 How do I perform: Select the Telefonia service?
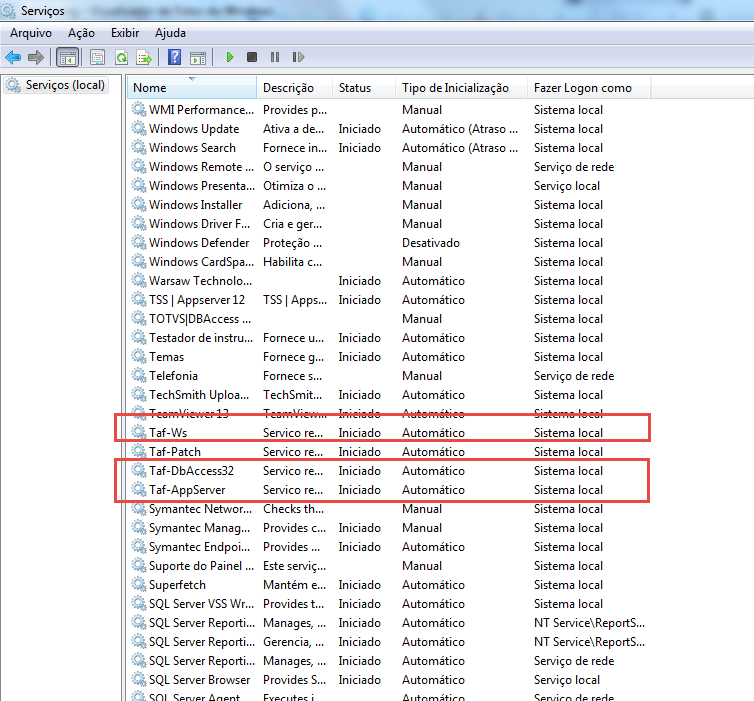[389, 376]
